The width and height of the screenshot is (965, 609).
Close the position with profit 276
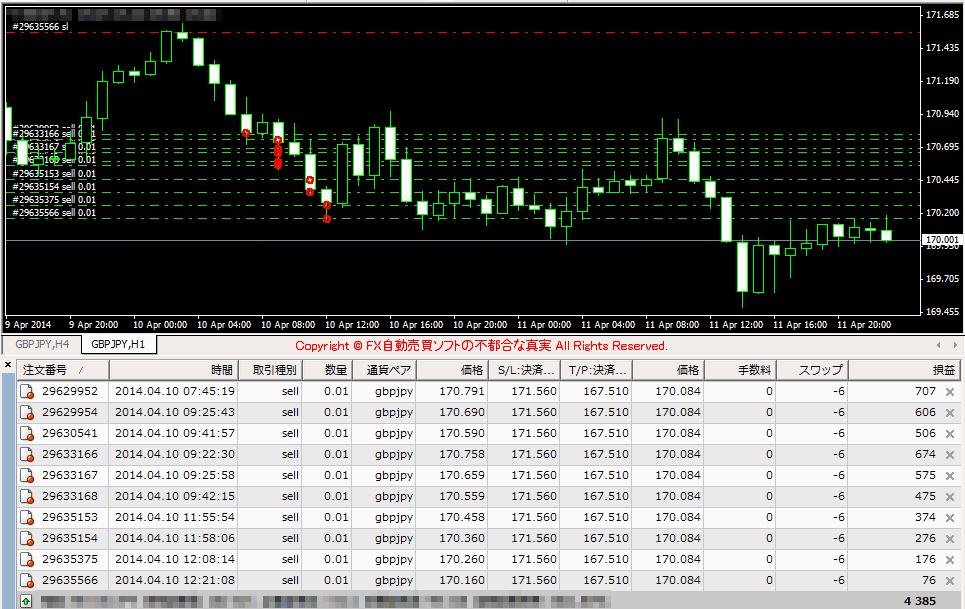pyautogui.click(x=950, y=538)
